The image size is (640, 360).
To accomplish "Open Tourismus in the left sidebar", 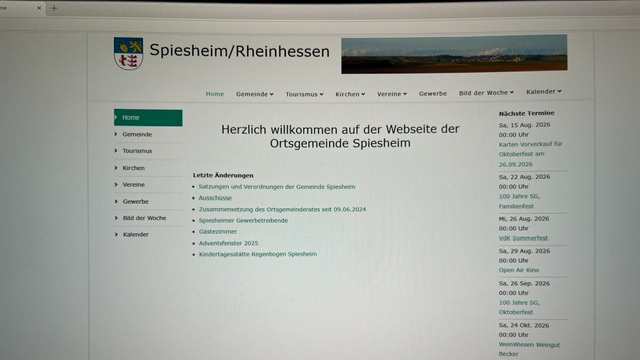I will point(137,151).
